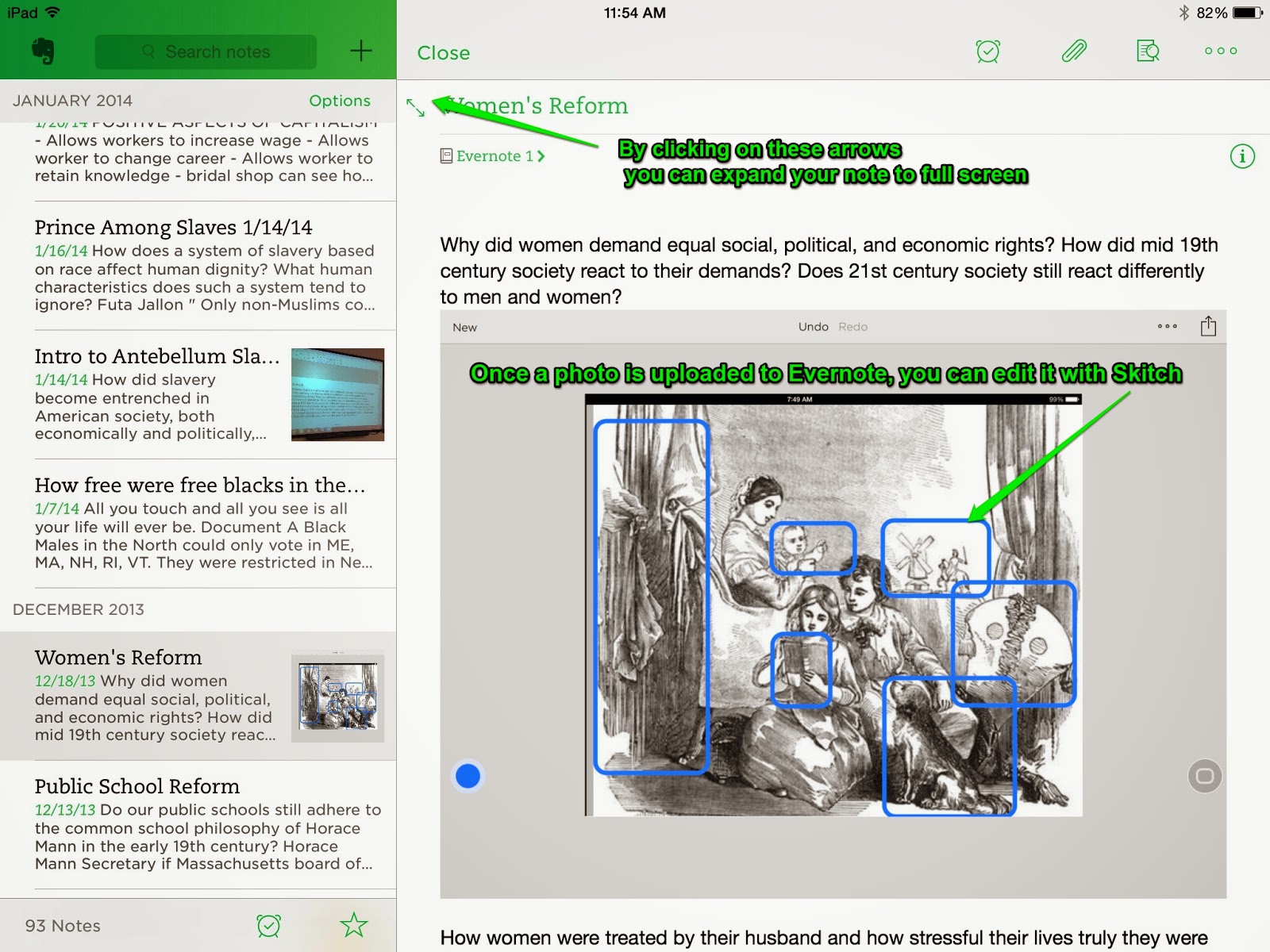Redo the Skitch edit

coord(853,327)
